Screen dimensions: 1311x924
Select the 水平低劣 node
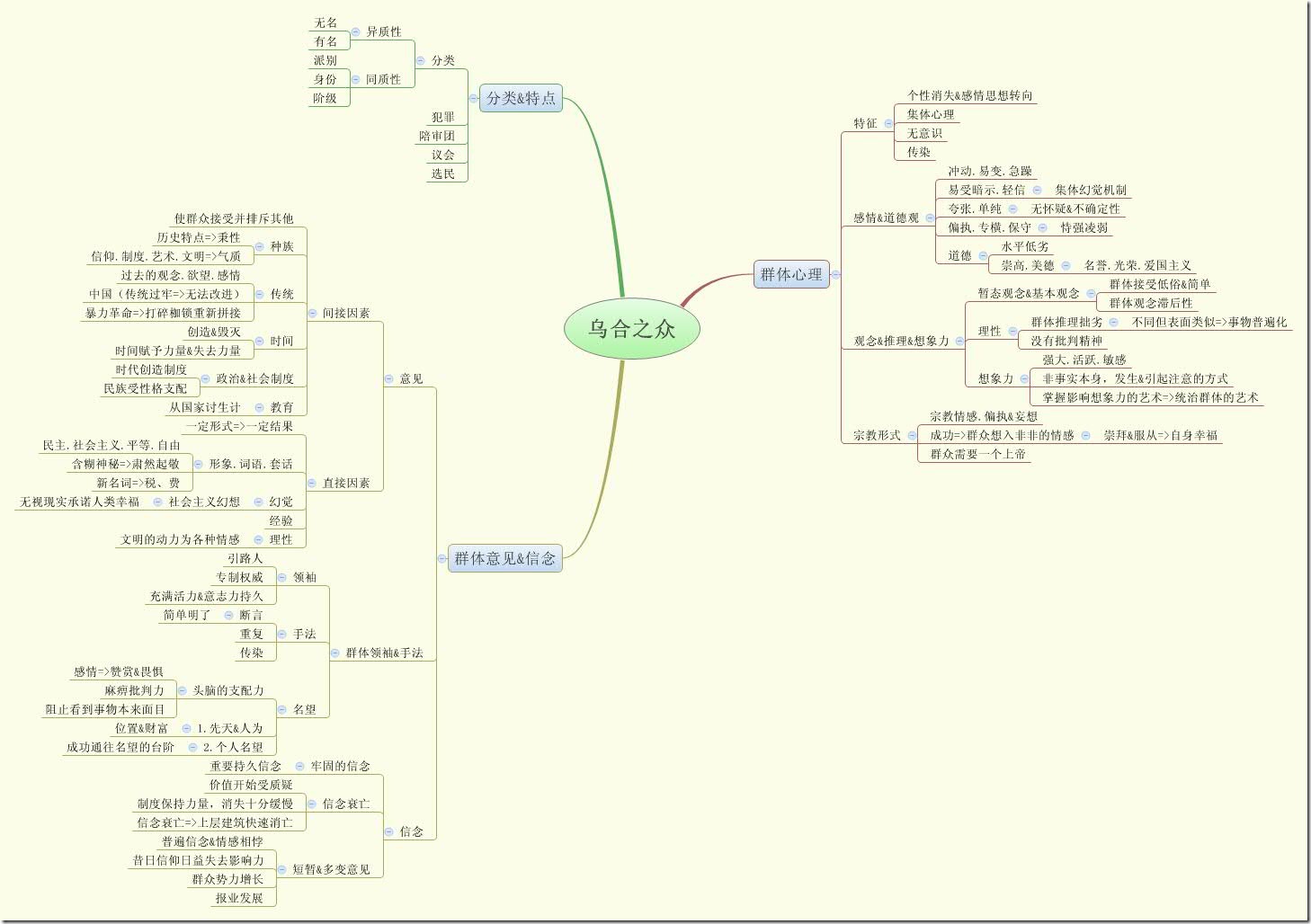coord(1025,246)
